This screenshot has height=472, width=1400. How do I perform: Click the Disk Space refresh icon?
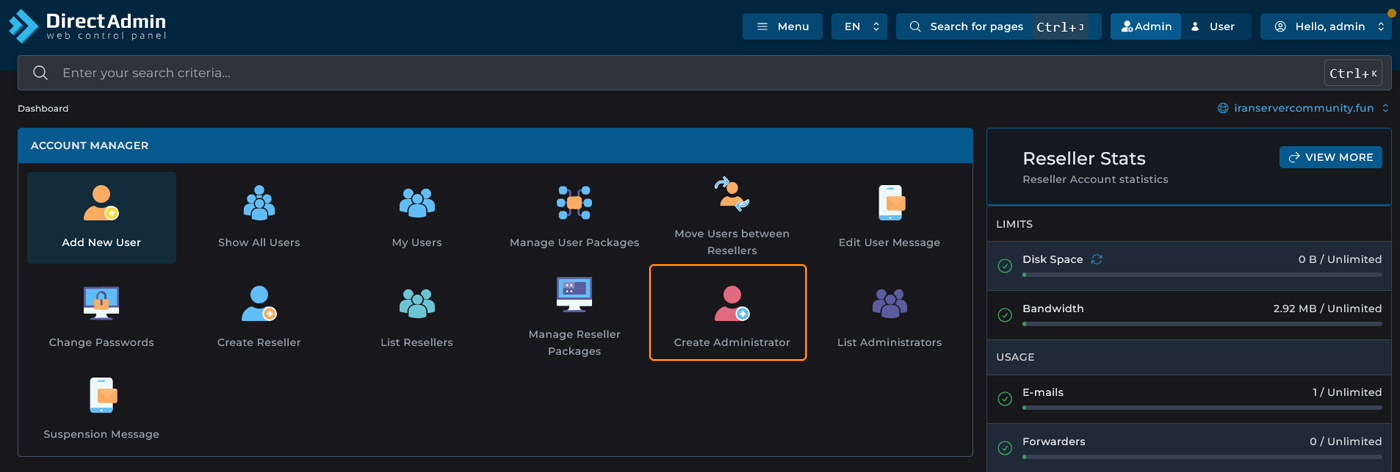point(1097,259)
